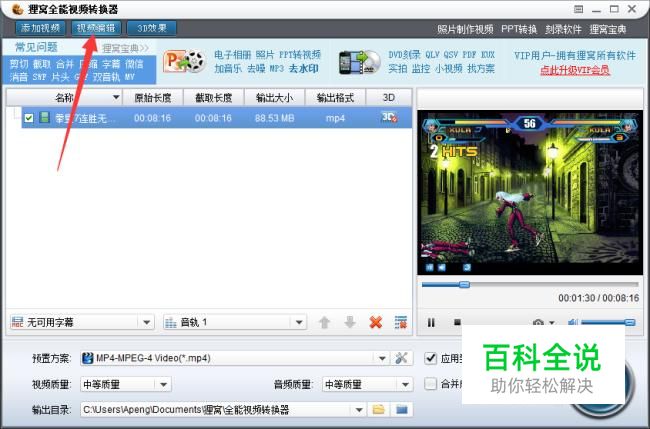Viewport: 650px width, 429px height.
Task: Click the 小视频 link
Action: pyautogui.click(x=449, y=68)
